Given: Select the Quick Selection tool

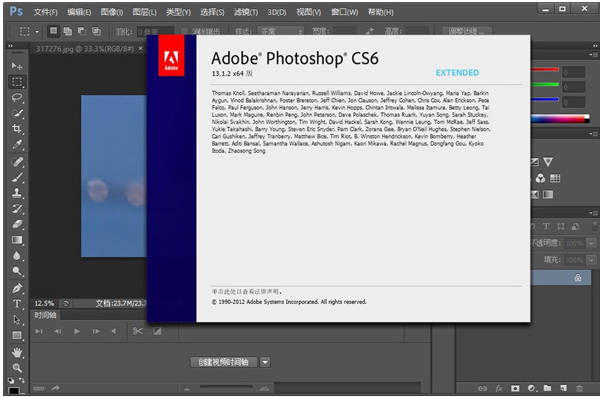Looking at the screenshot, I should [17, 113].
